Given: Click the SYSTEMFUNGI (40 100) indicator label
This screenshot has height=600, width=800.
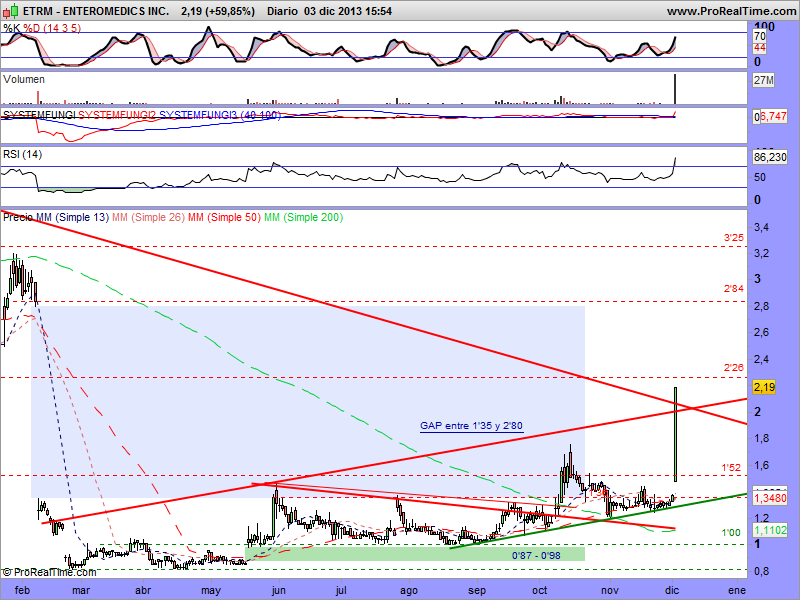Looking at the screenshot, I should [141, 115].
